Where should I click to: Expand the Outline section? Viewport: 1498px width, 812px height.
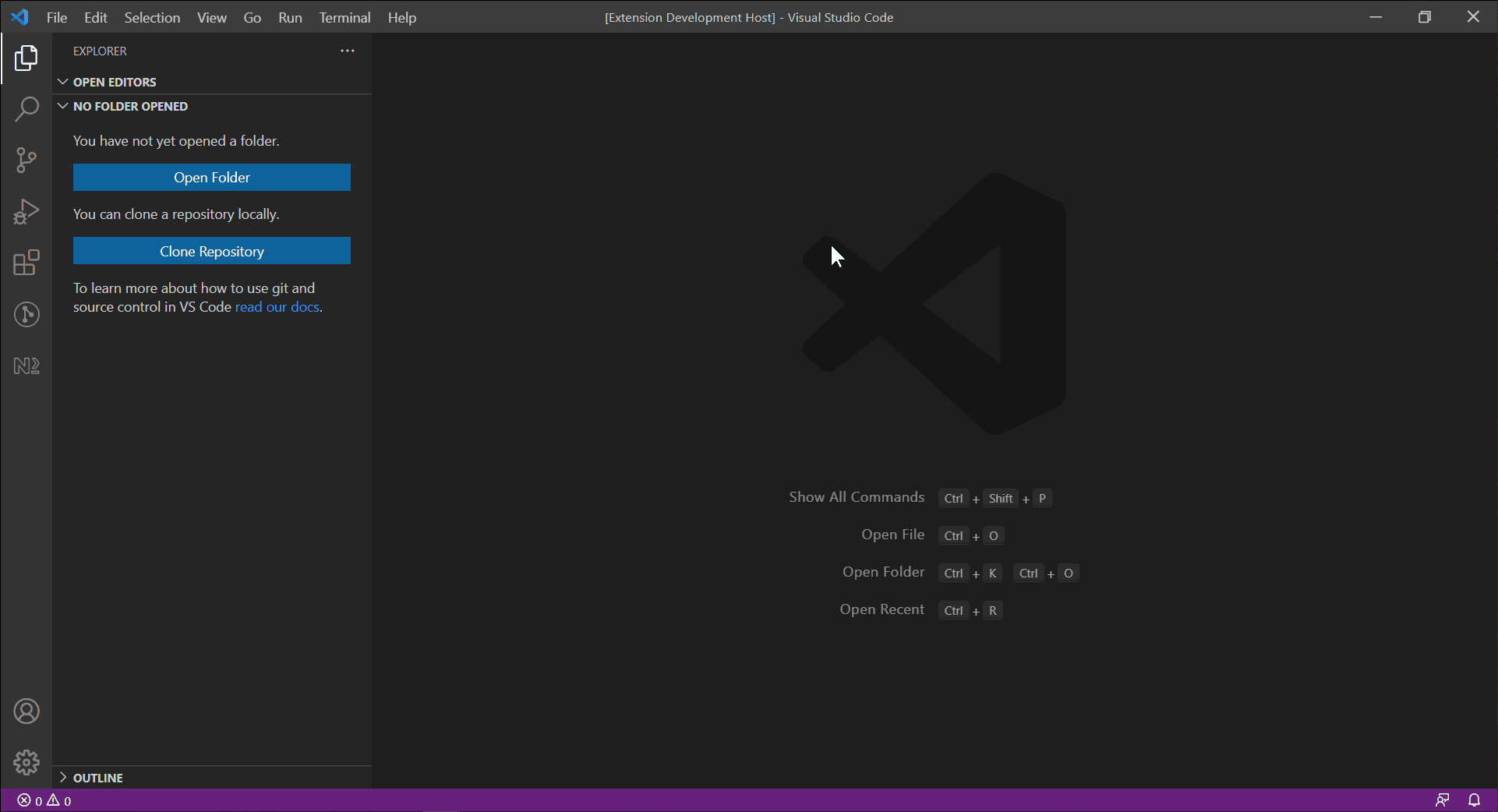[212, 778]
